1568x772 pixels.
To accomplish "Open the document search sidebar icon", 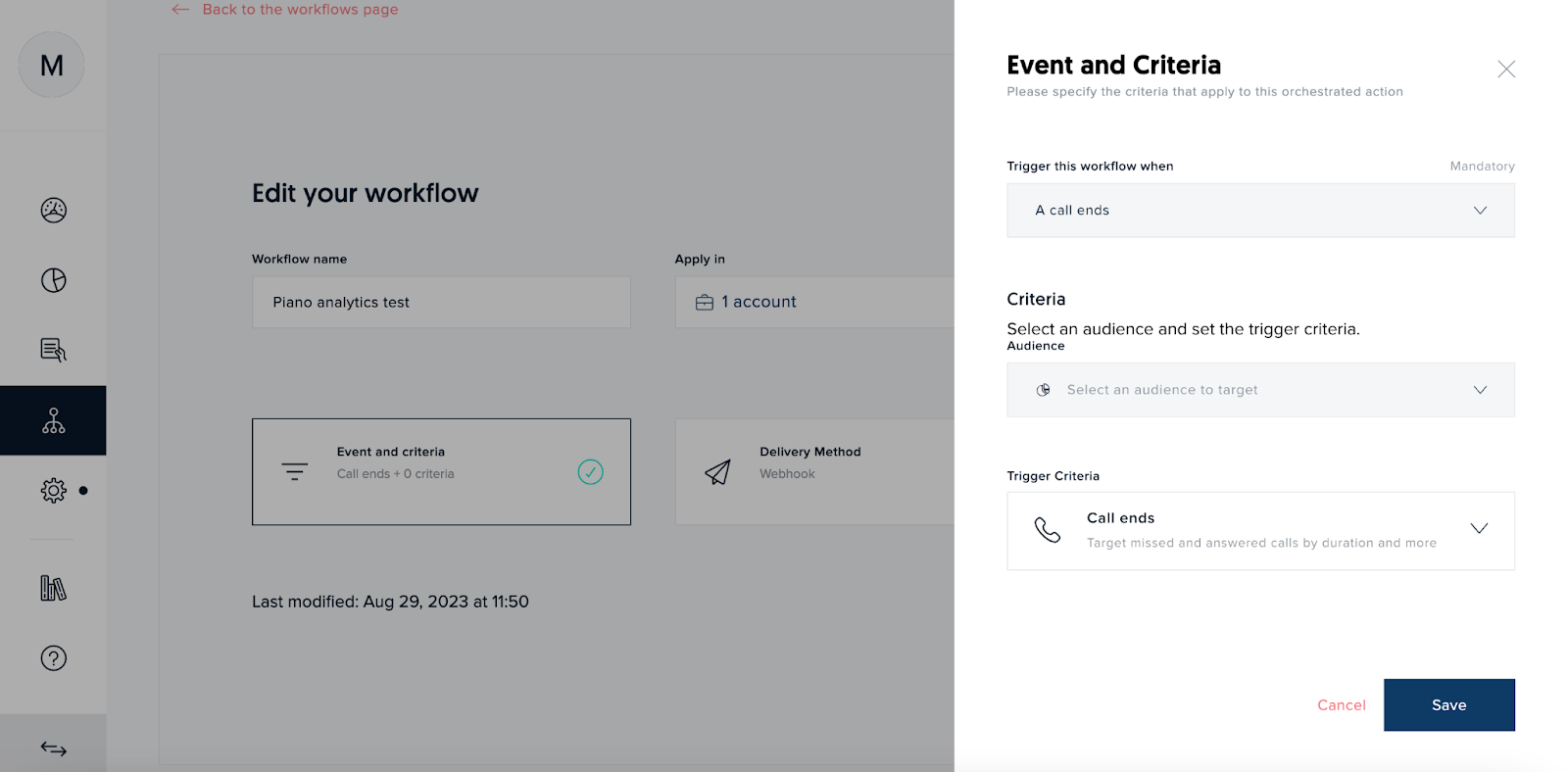I will [53, 350].
